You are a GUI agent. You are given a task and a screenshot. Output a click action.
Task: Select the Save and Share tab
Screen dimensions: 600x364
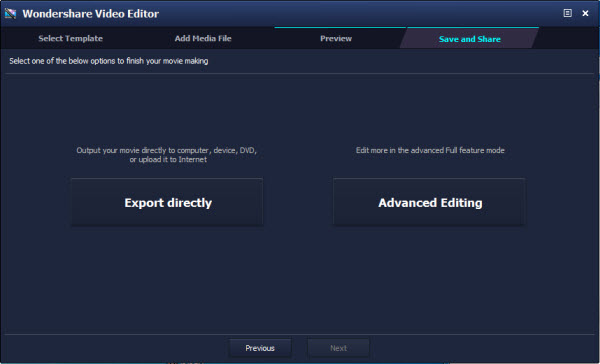point(470,39)
